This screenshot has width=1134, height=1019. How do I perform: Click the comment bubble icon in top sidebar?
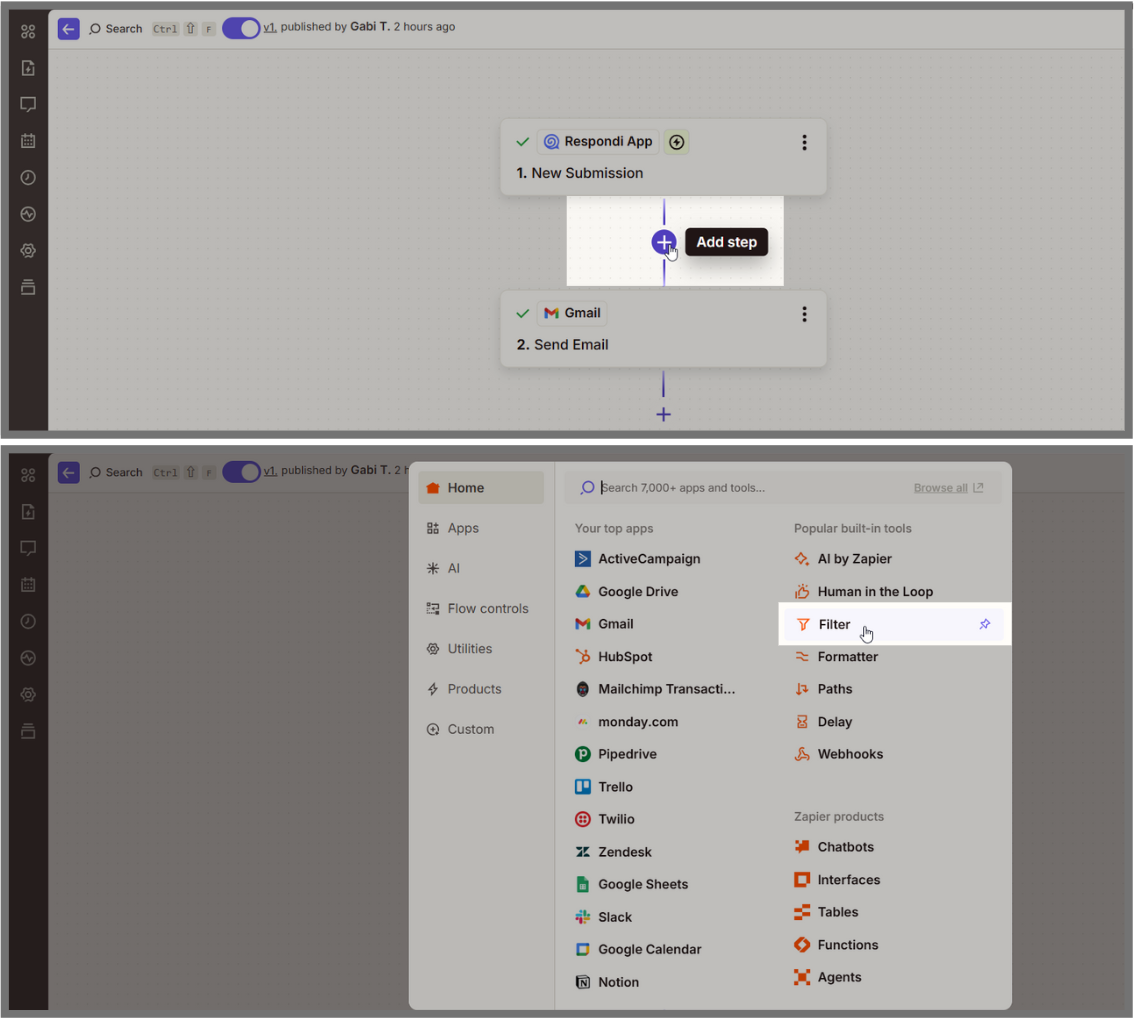coord(27,104)
